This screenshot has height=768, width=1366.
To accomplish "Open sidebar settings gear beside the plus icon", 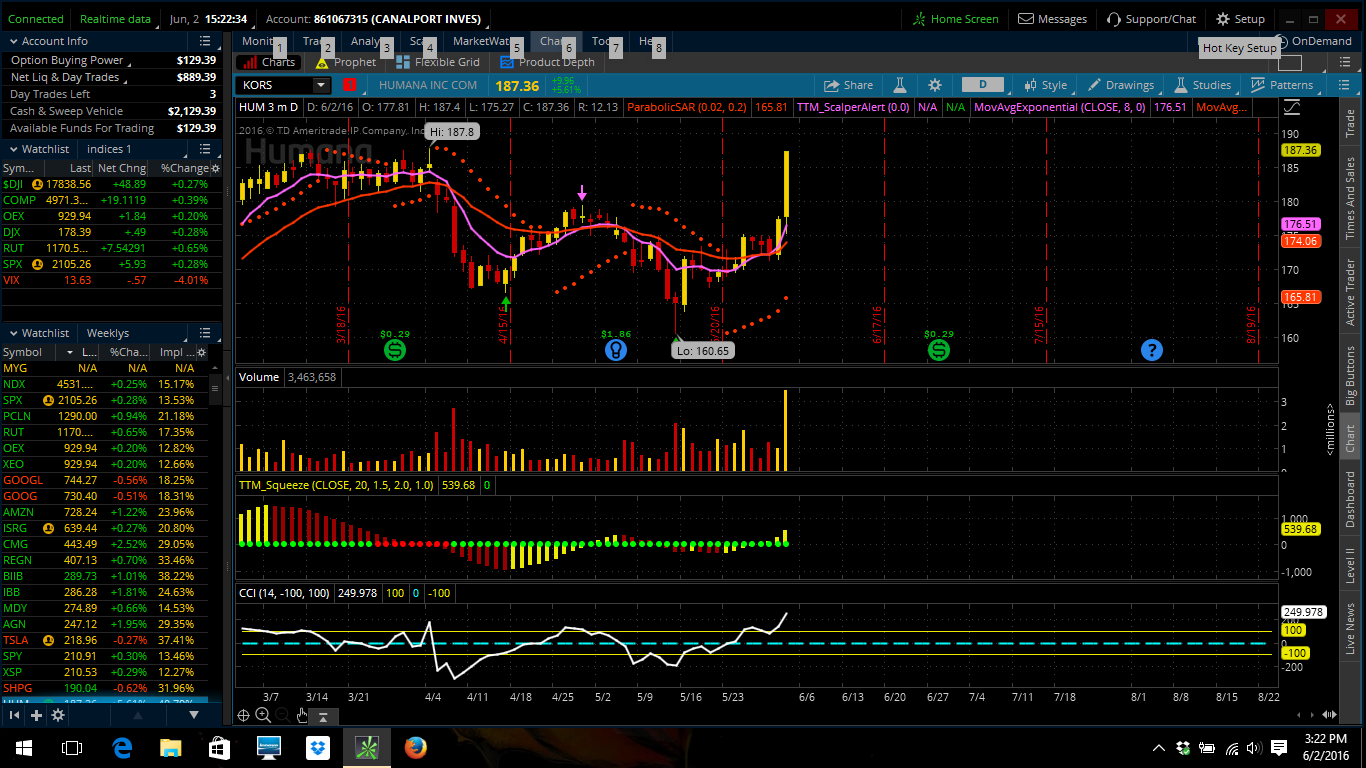I will pyautogui.click(x=58, y=715).
